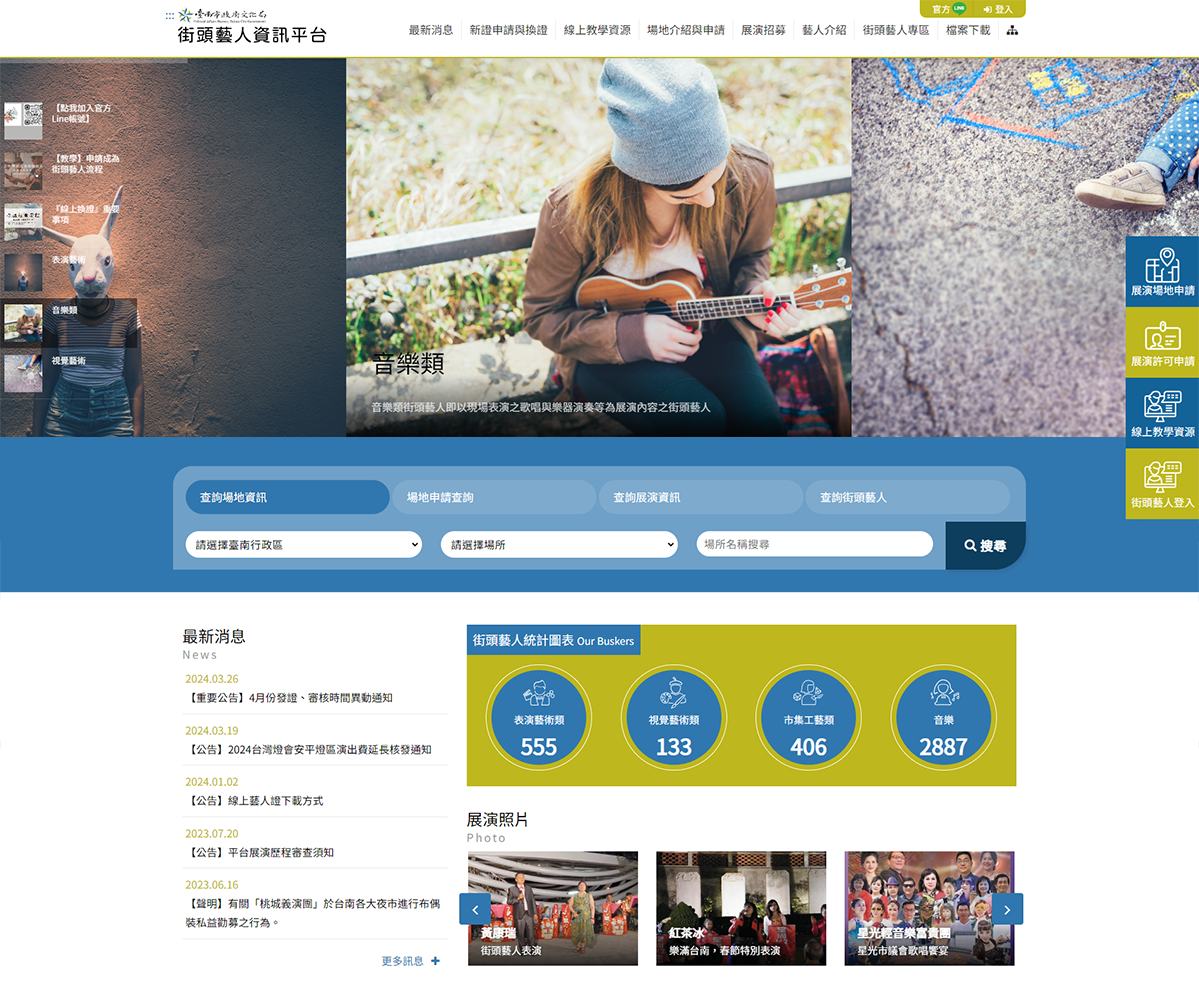Open the 最新消息 nav menu
The height and width of the screenshot is (1006, 1199).
click(431, 31)
